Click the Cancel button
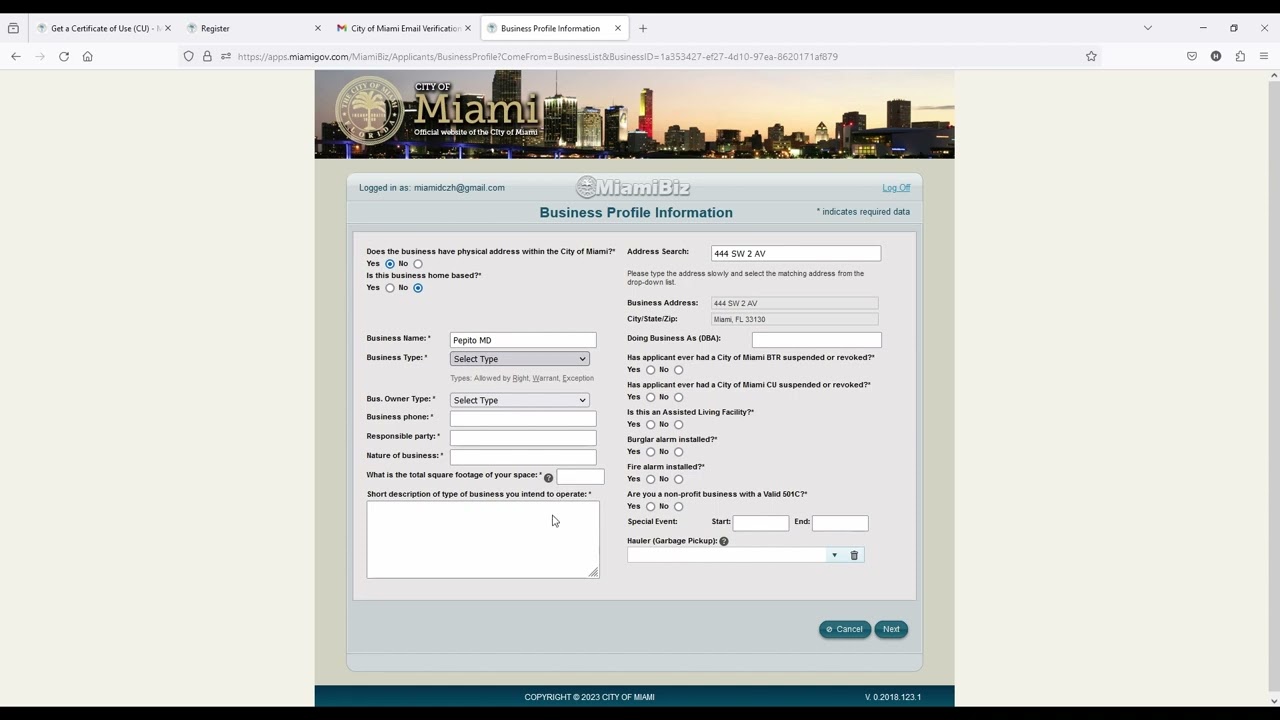This screenshot has width=1280, height=720. [x=845, y=629]
